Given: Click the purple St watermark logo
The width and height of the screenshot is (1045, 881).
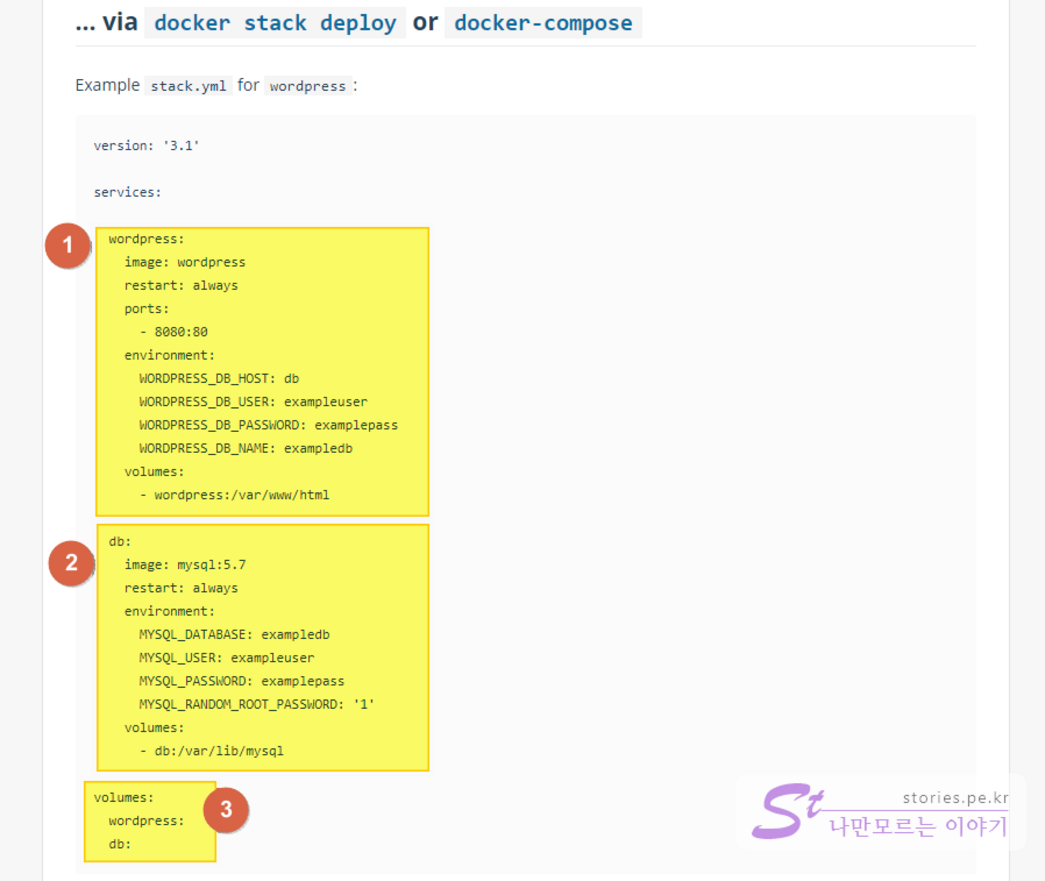Looking at the screenshot, I should tap(788, 811).
